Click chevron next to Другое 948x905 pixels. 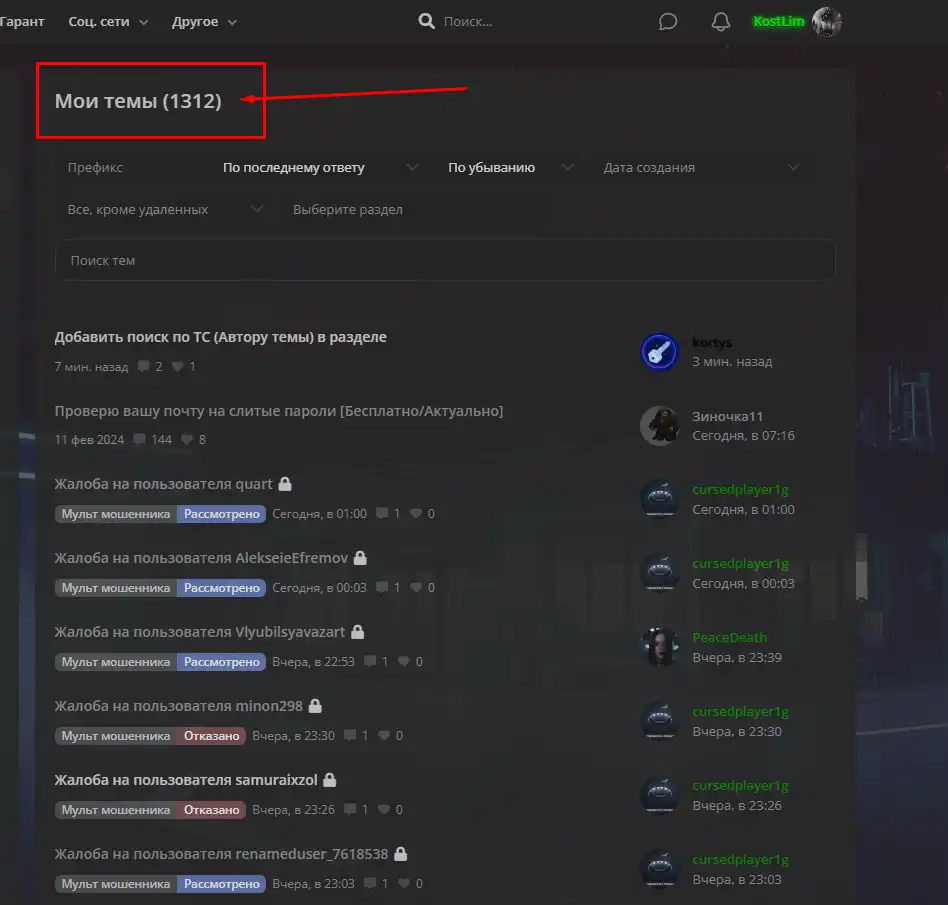pyautogui.click(x=232, y=22)
